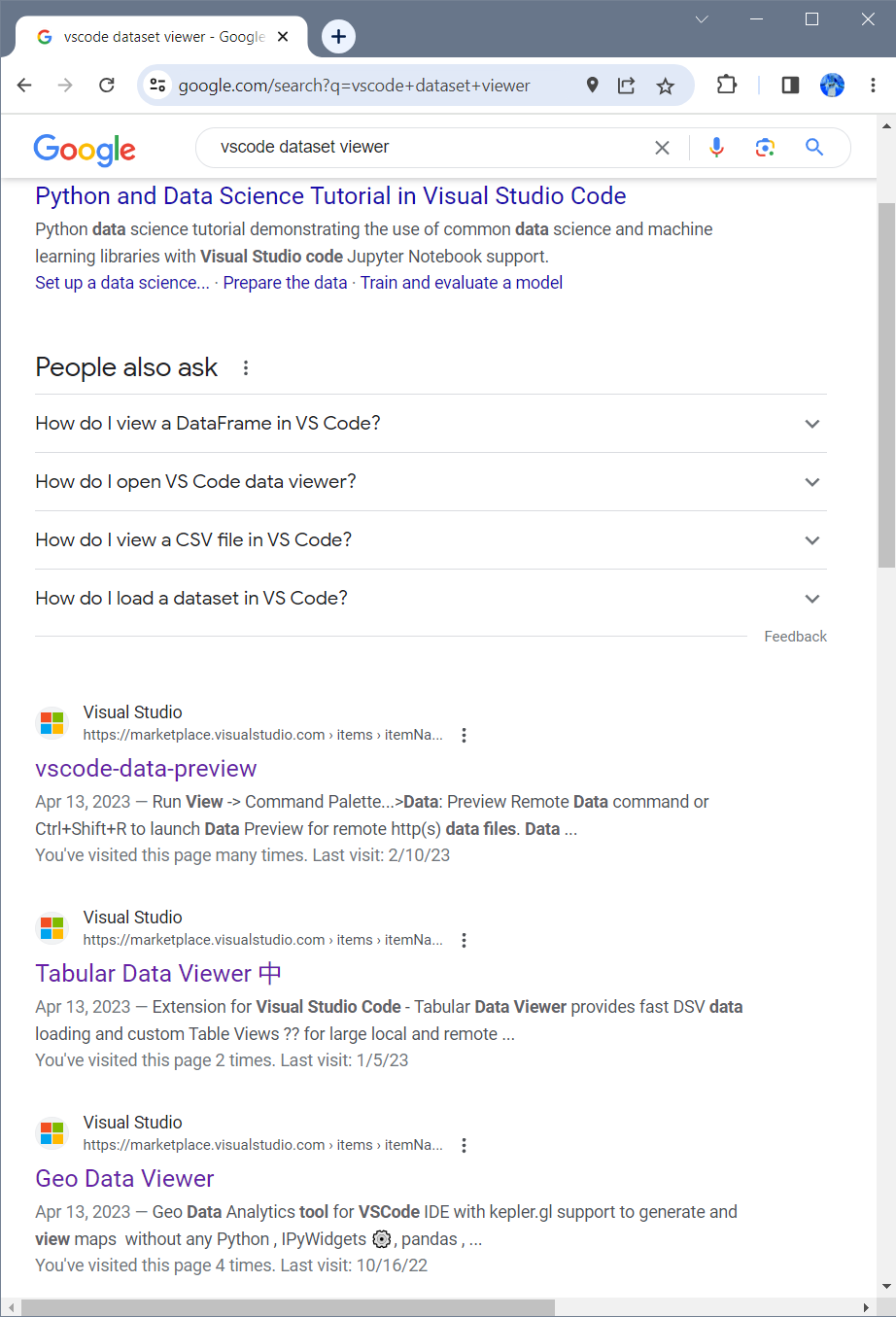Click inside the Google search input field

428,148
